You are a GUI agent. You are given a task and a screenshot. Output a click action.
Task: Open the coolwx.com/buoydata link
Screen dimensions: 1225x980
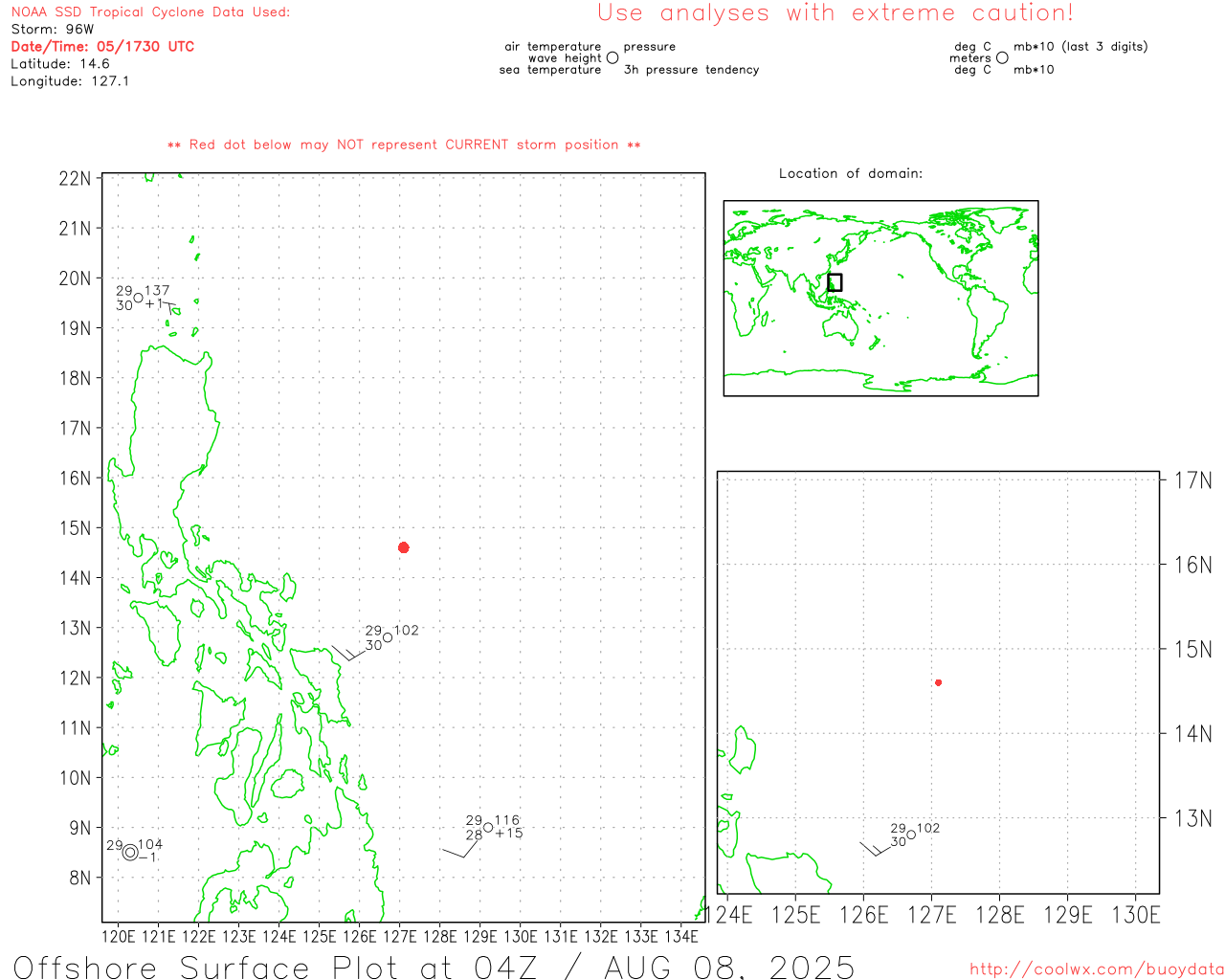coord(1097,969)
